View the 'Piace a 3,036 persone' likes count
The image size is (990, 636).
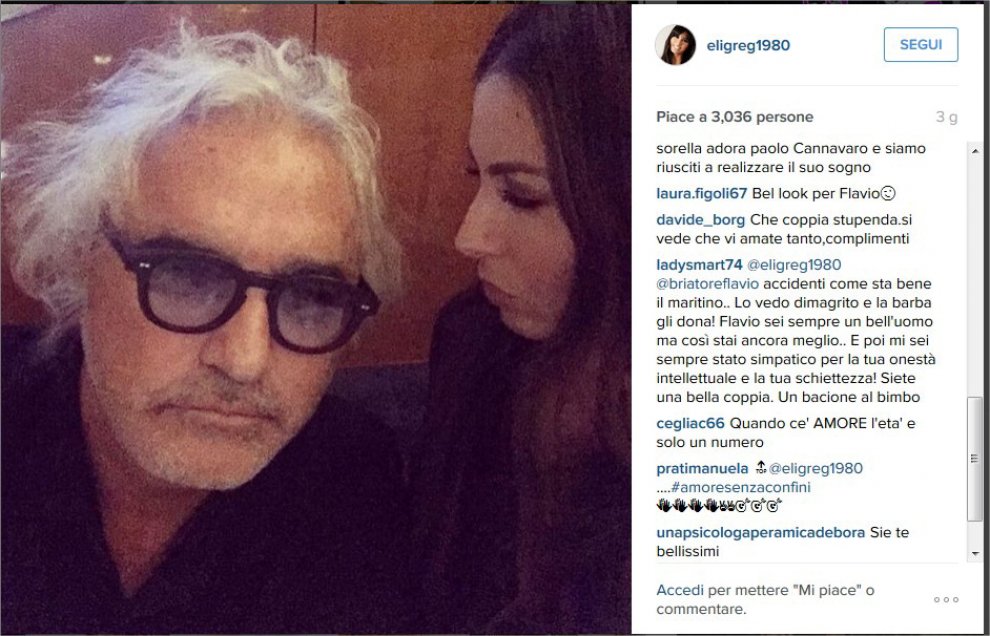[735, 117]
